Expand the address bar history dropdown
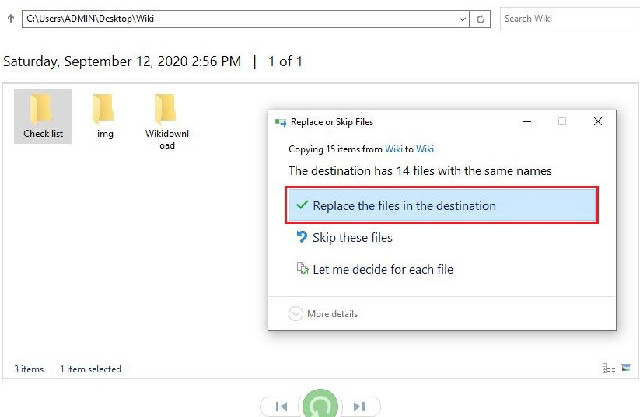 click(462, 19)
